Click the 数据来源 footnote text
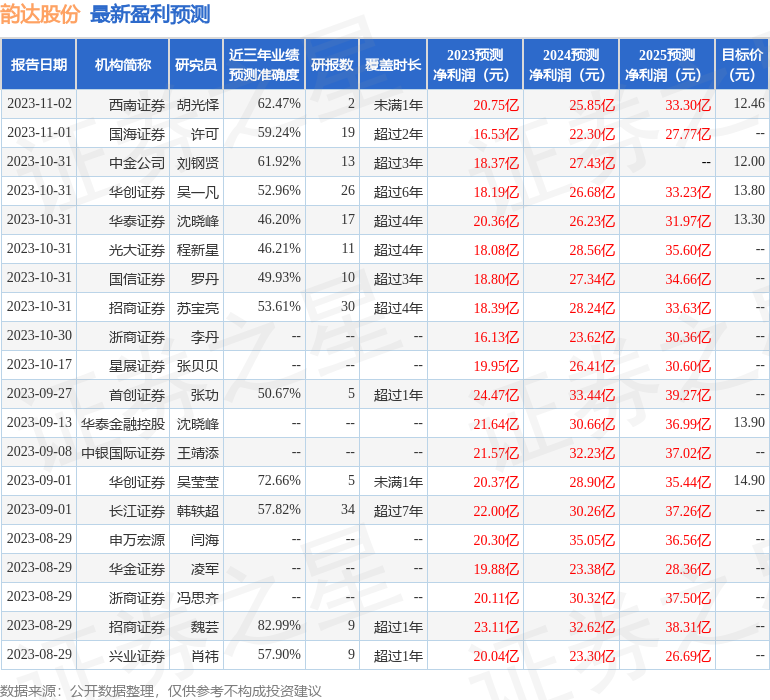770x700 pixels. [161, 691]
